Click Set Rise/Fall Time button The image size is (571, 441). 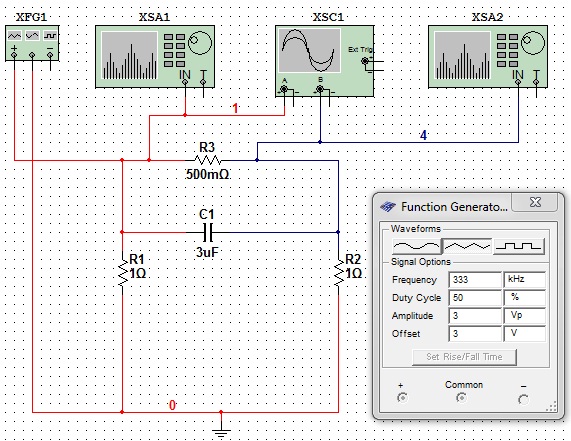[x=464, y=357]
